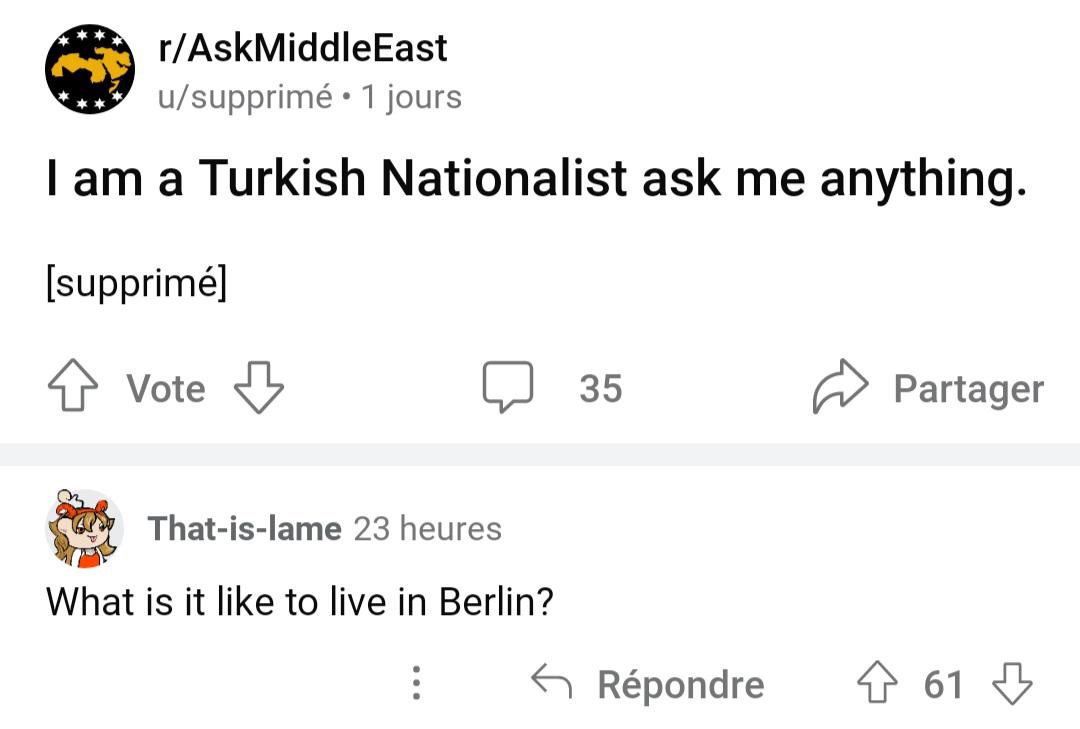Screen dimensions: 1080x729
Task: Go to r/AskMiddleEast subreddit
Action: coord(303,48)
